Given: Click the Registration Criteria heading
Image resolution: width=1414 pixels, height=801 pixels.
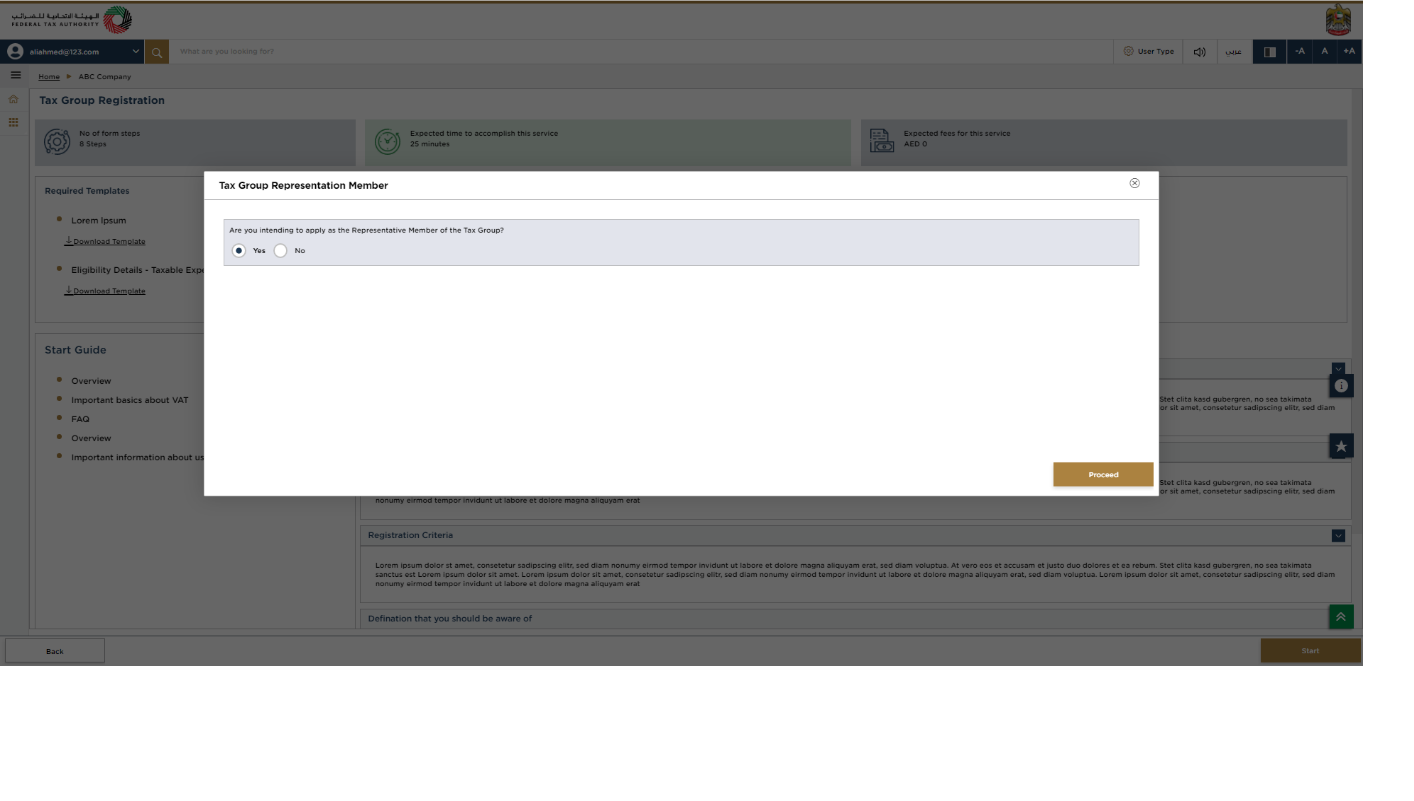Looking at the screenshot, I should (x=410, y=535).
